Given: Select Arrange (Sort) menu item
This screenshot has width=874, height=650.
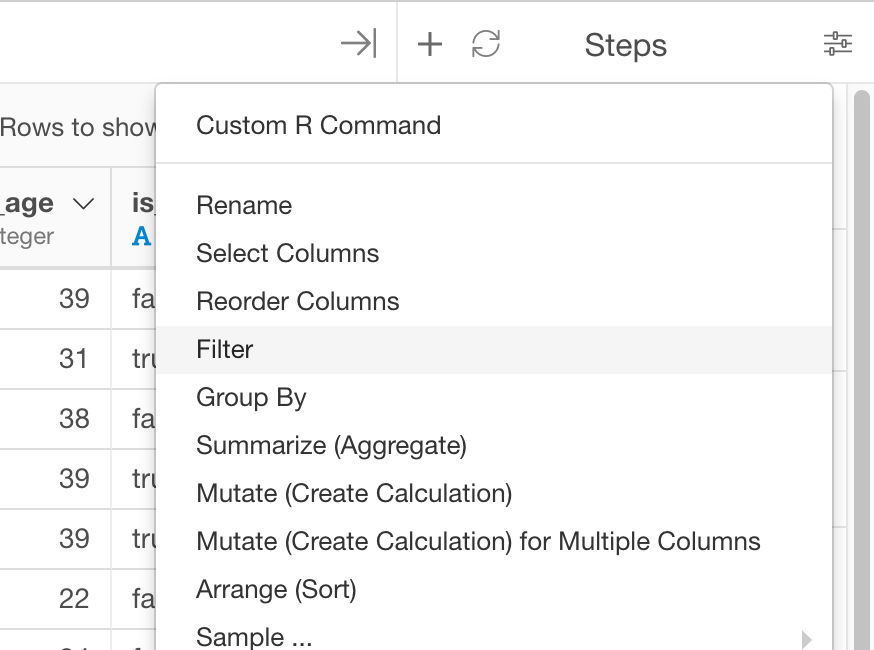Looking at the screenshot, I should click(493, 589).
